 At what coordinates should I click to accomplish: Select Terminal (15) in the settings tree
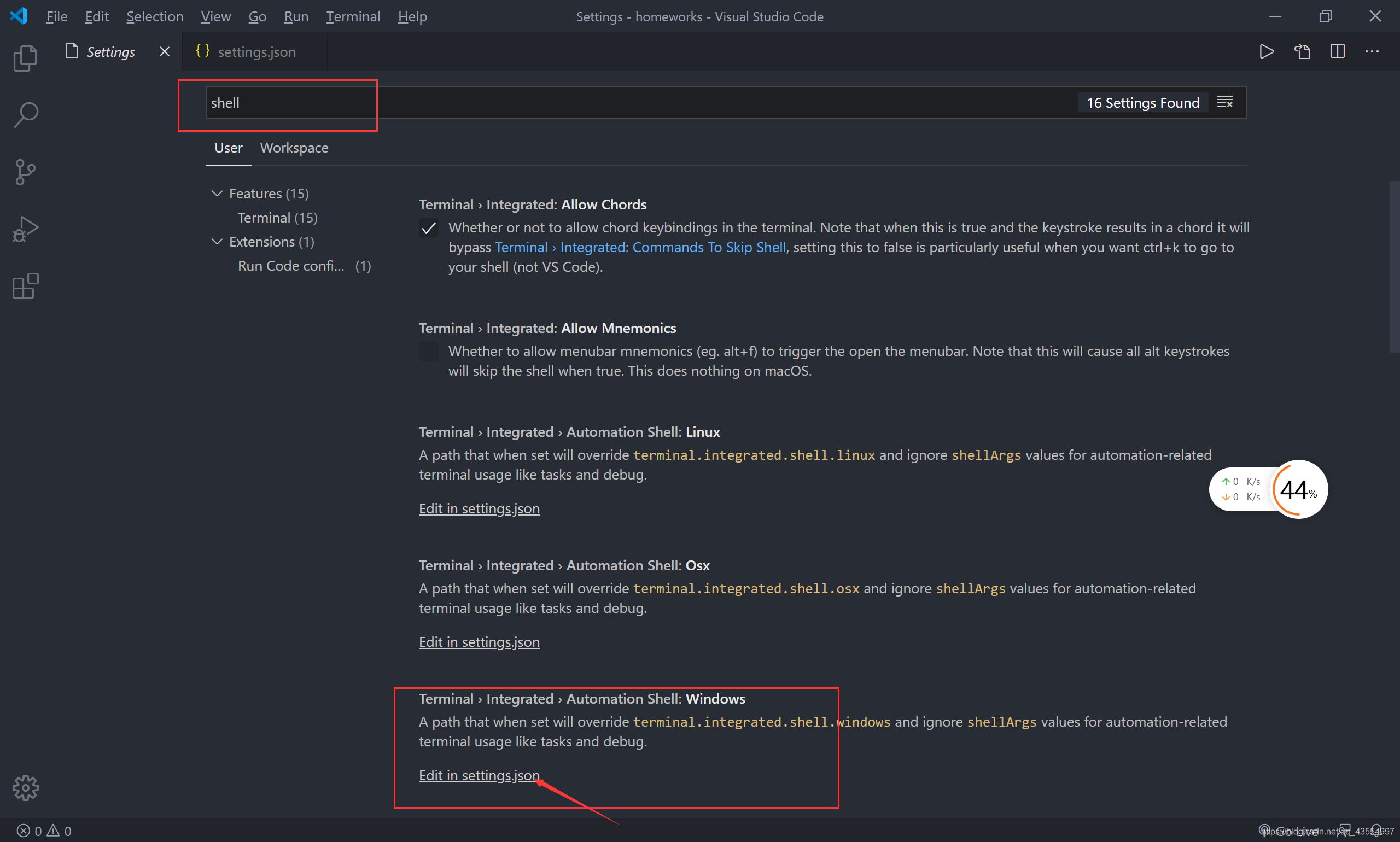click(x=277, y=217)
